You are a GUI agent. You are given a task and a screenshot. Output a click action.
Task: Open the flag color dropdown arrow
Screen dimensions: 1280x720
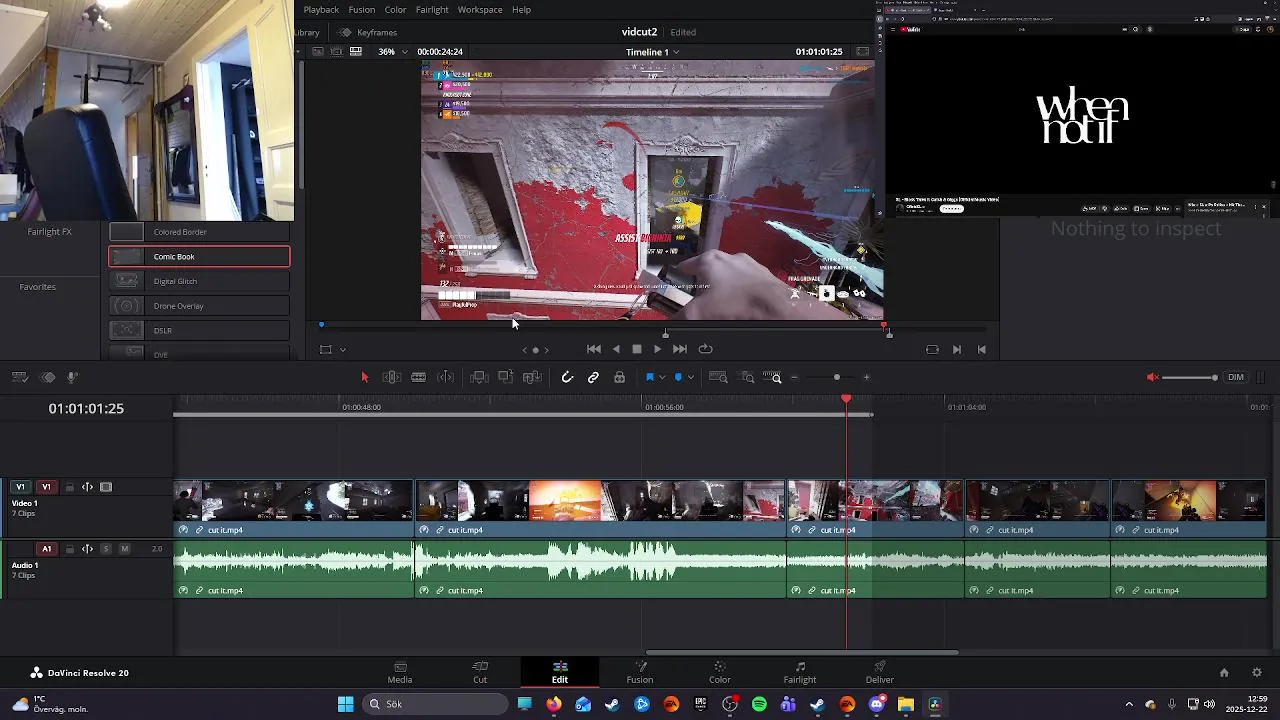pyautogui.click(x=662, y=378)
